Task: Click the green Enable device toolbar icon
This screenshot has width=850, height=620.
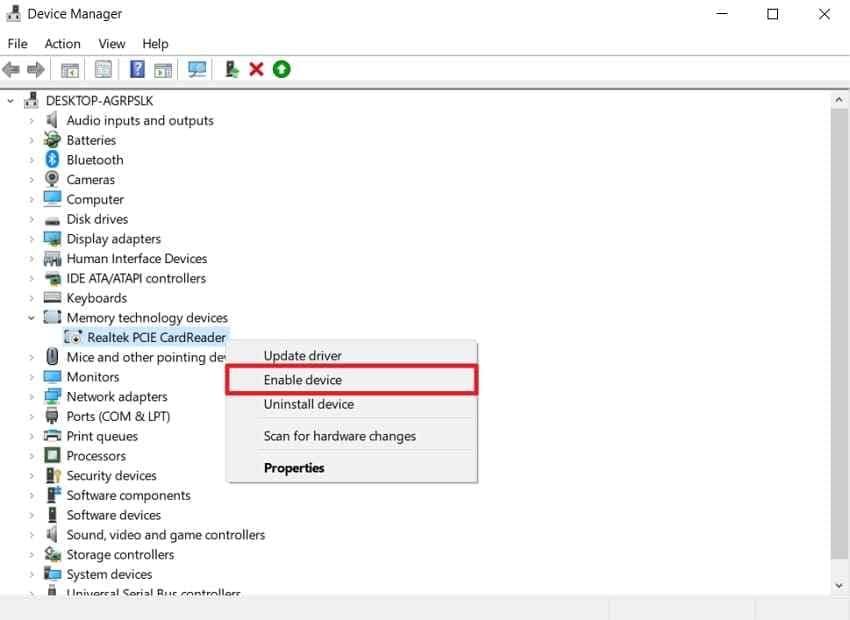Action: 281,69
